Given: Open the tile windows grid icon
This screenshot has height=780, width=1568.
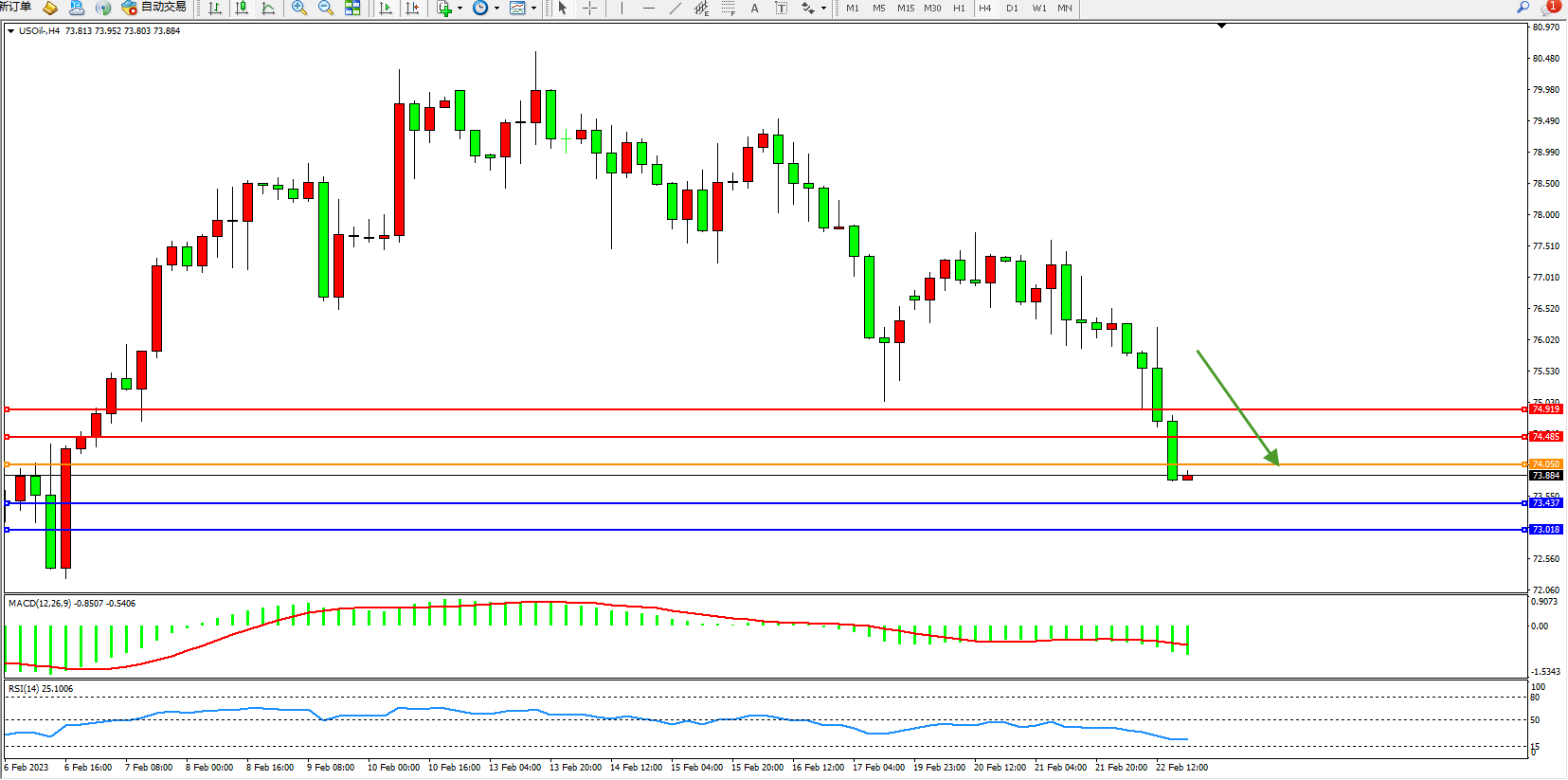Looking at the screenshot, I should click(x=352, y=9).
